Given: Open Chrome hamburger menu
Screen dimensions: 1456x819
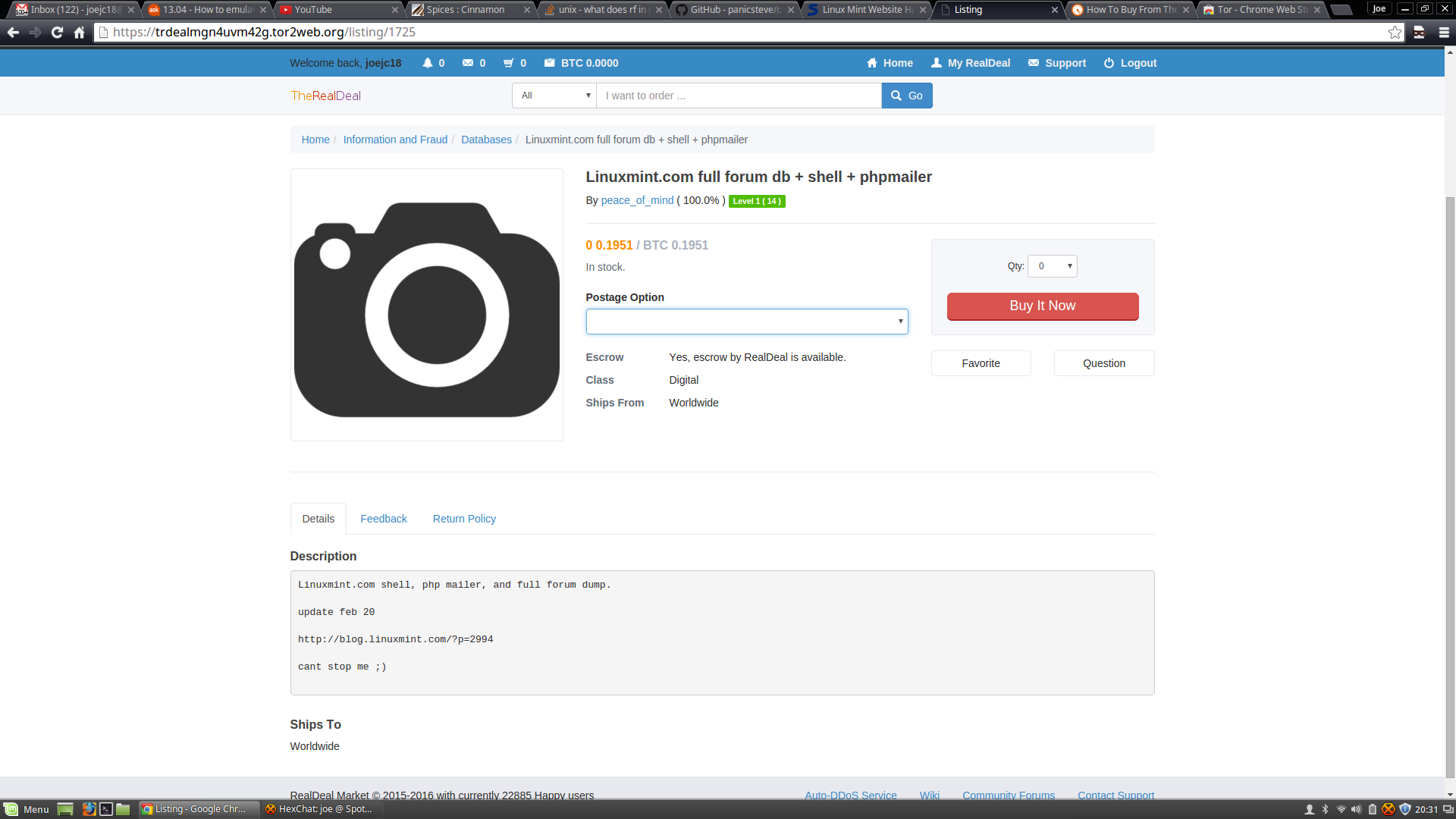Looking at the screenshot, I should click(1444, 33).
